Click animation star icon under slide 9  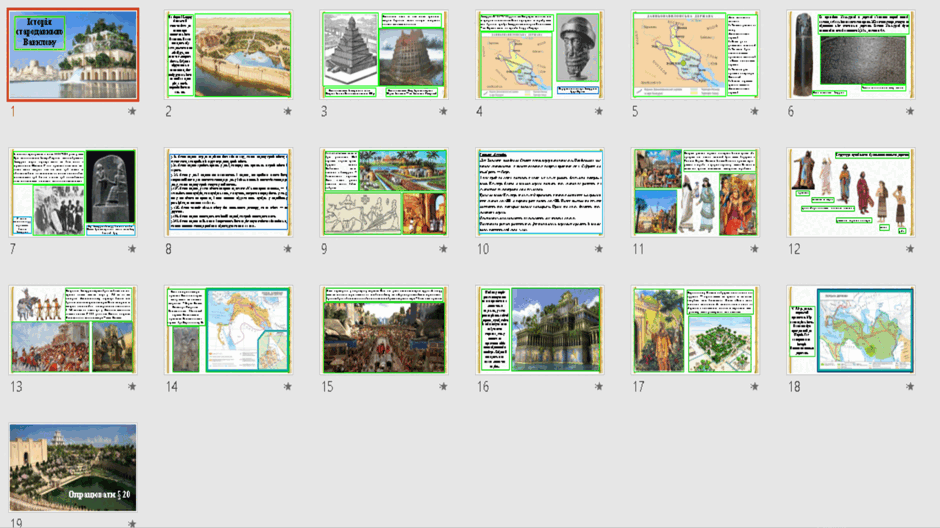[x=443, y=249]
